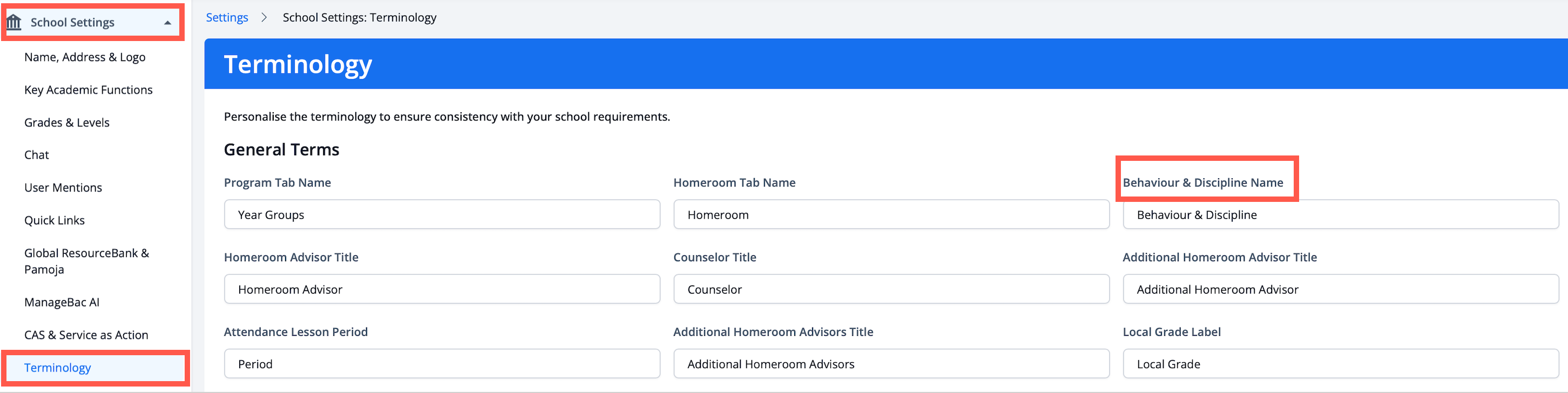
Task: Edit the Homeroom Tab Name field
Action: (891, 215)
